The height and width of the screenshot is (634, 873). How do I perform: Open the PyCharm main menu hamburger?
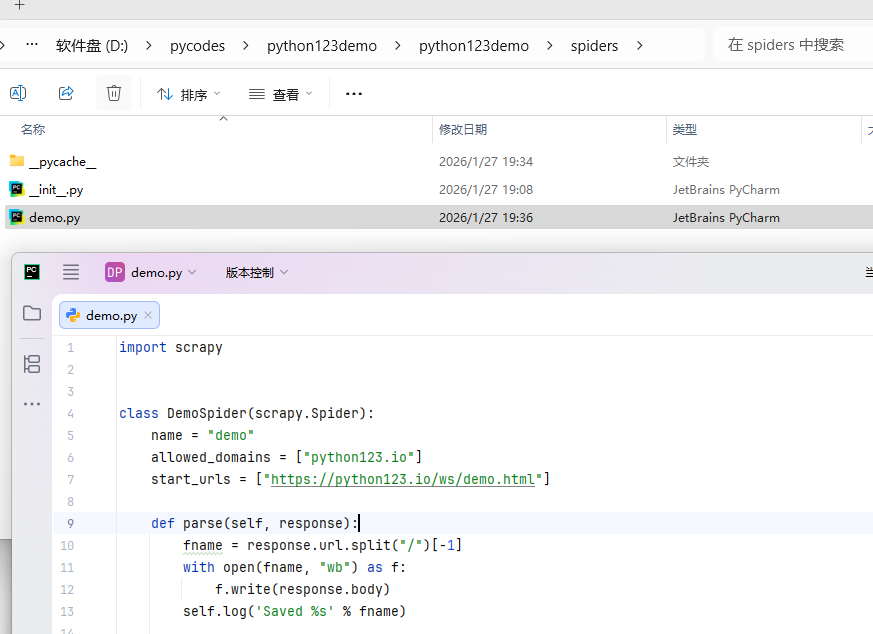pos(71,272)
